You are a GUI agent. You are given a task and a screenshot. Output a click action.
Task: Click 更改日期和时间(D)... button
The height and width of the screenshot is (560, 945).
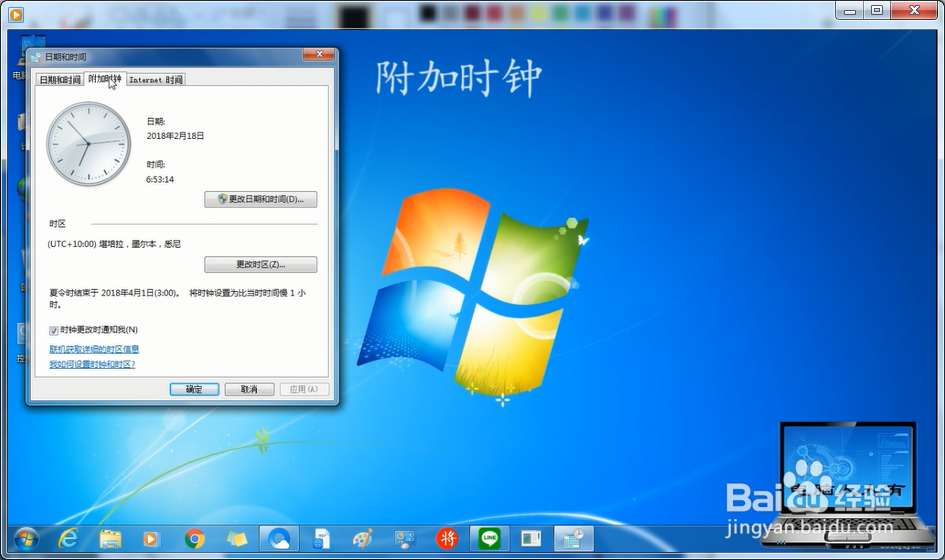260,199
